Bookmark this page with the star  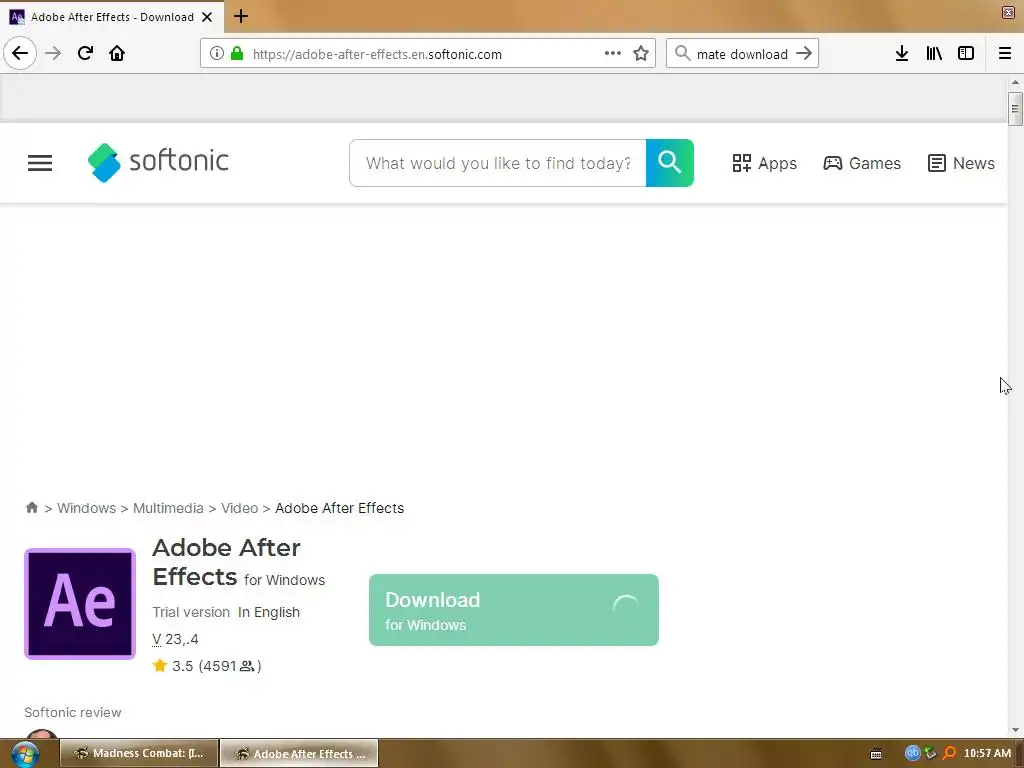tap(641, 54)
